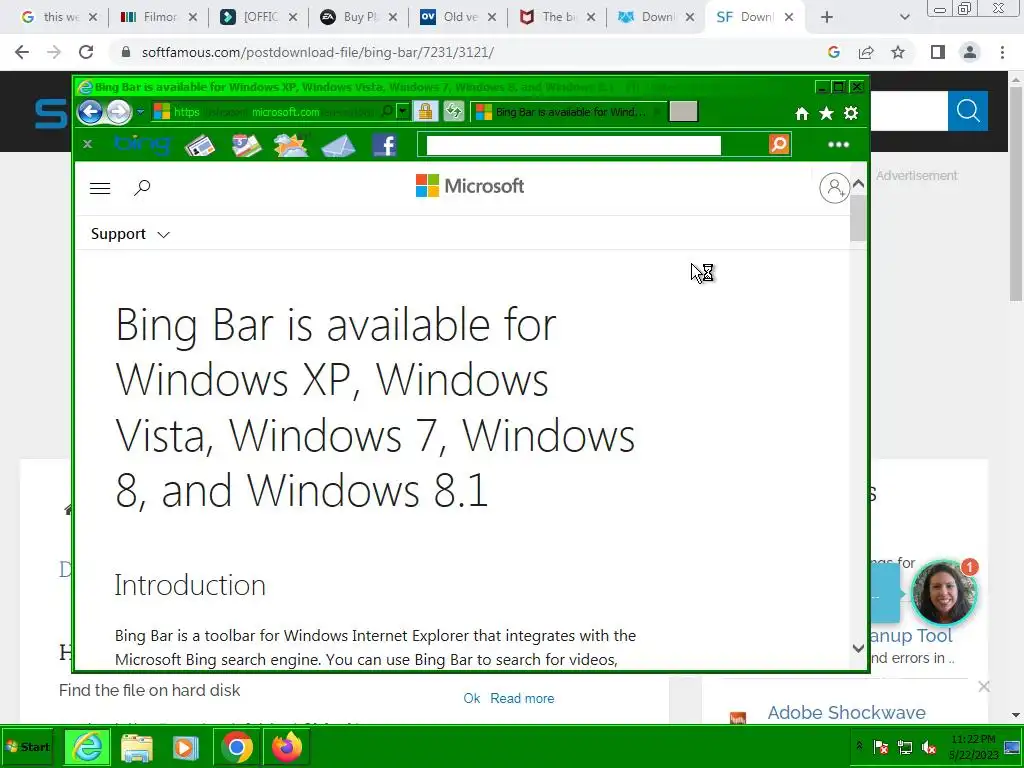Open a new tab in Internet Explorer
The height and width of the screenshot is (768, 1024).
click(x=683, y=112)
